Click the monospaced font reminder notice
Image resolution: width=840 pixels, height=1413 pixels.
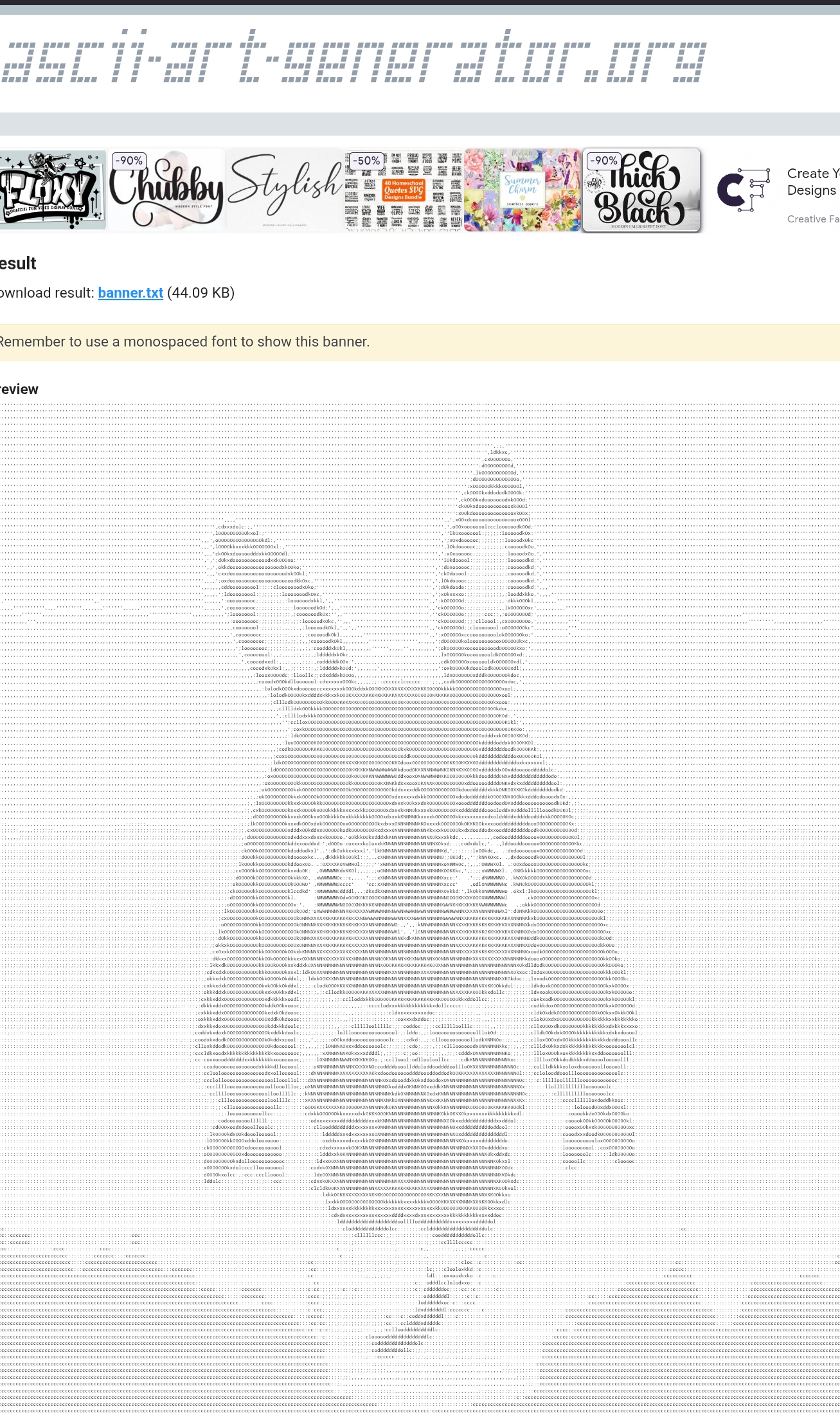point(420,342)
